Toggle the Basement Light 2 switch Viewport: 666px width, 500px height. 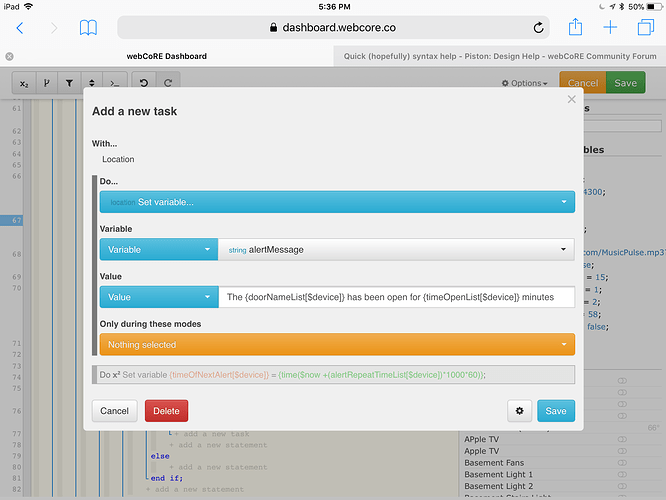(x=622, y=486)
